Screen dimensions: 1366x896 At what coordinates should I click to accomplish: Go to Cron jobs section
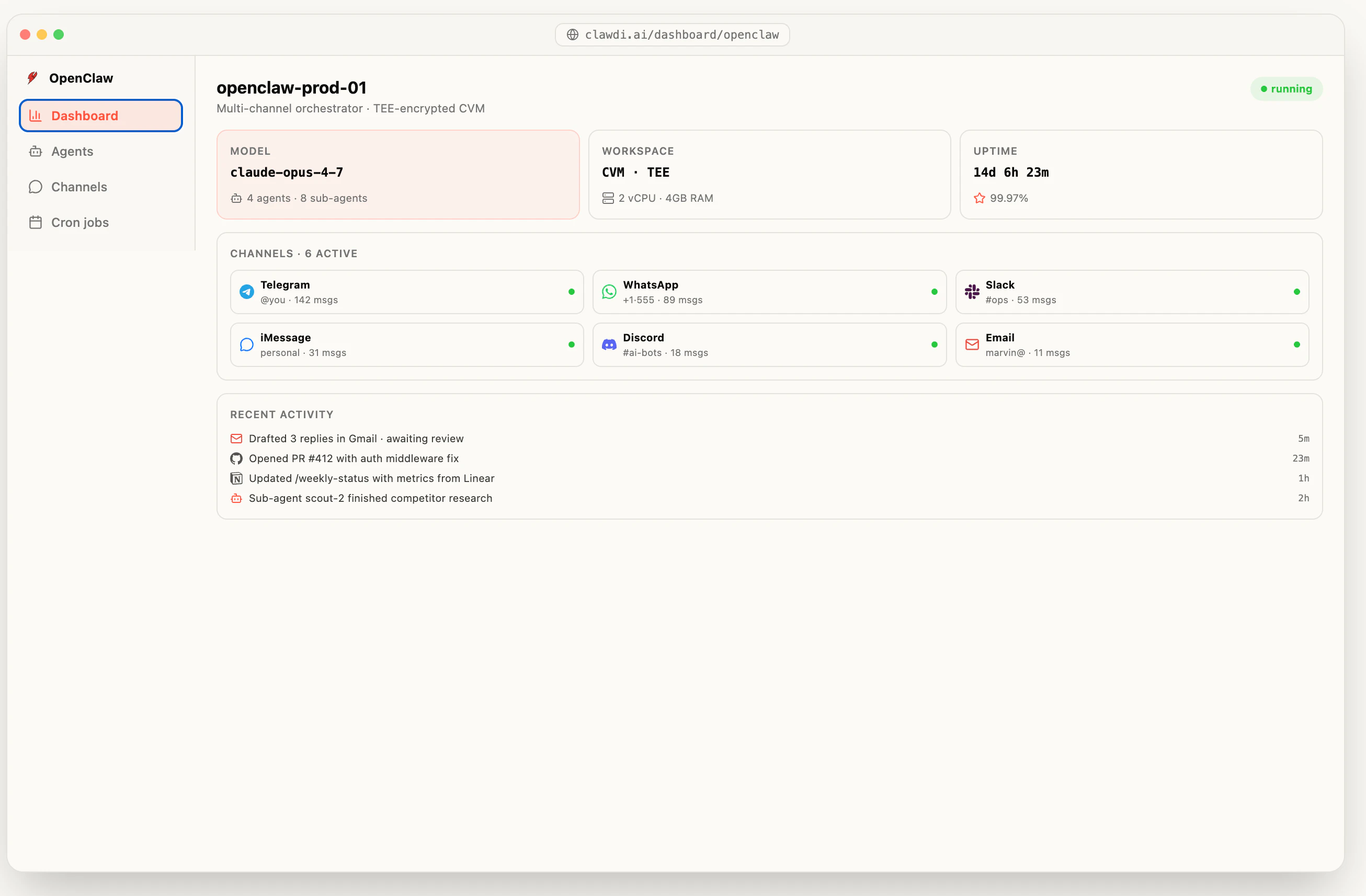tap(80, 223)
